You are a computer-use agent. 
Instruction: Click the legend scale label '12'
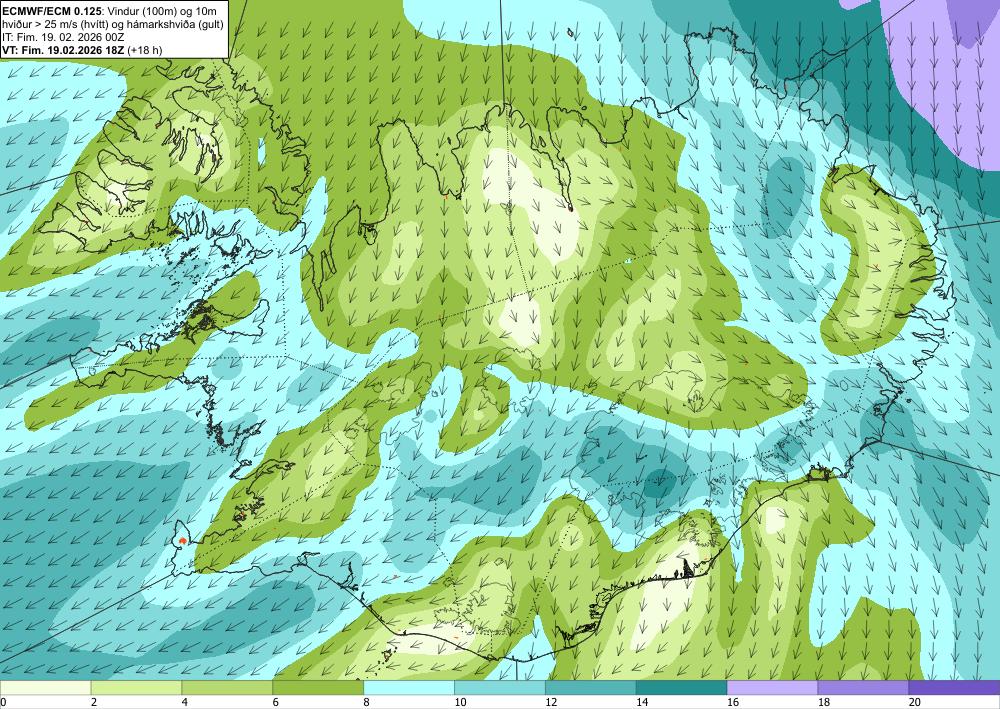pos(551,703)
